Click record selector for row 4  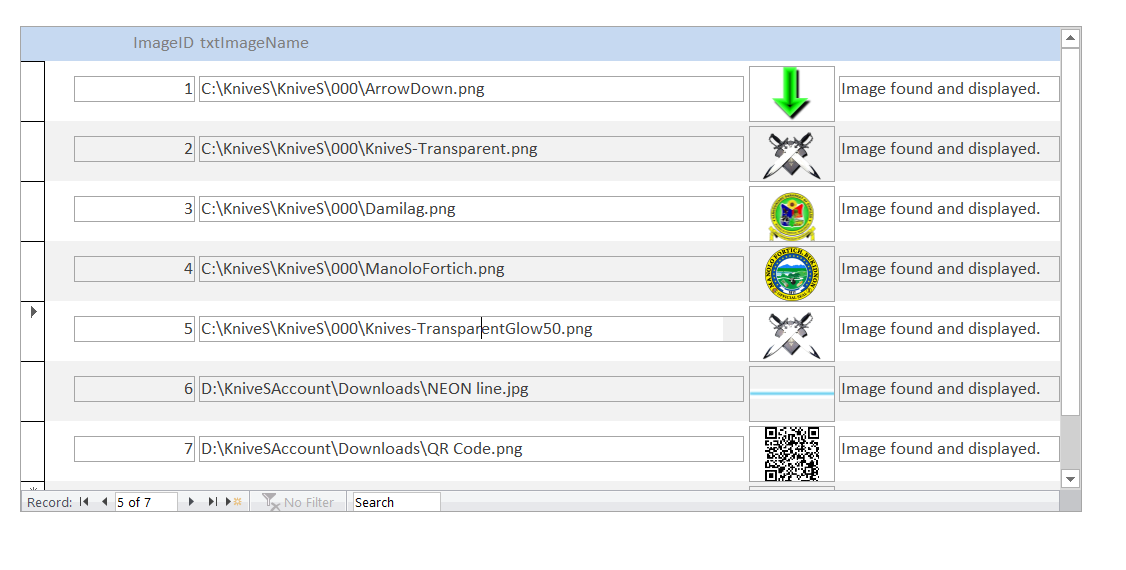pos(33,271)
